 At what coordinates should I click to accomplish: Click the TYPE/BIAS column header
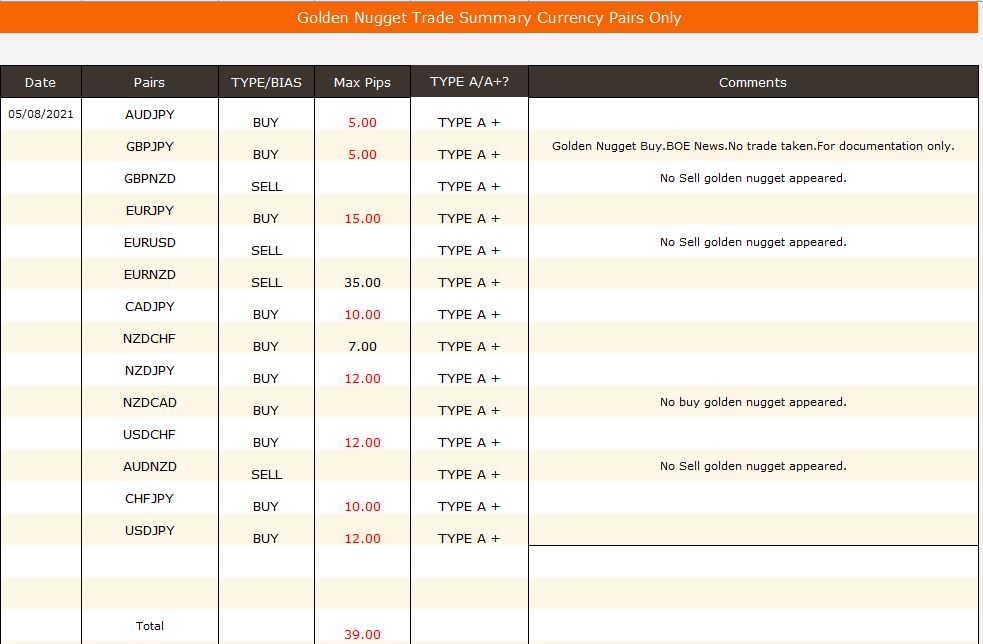coord(266,82)
